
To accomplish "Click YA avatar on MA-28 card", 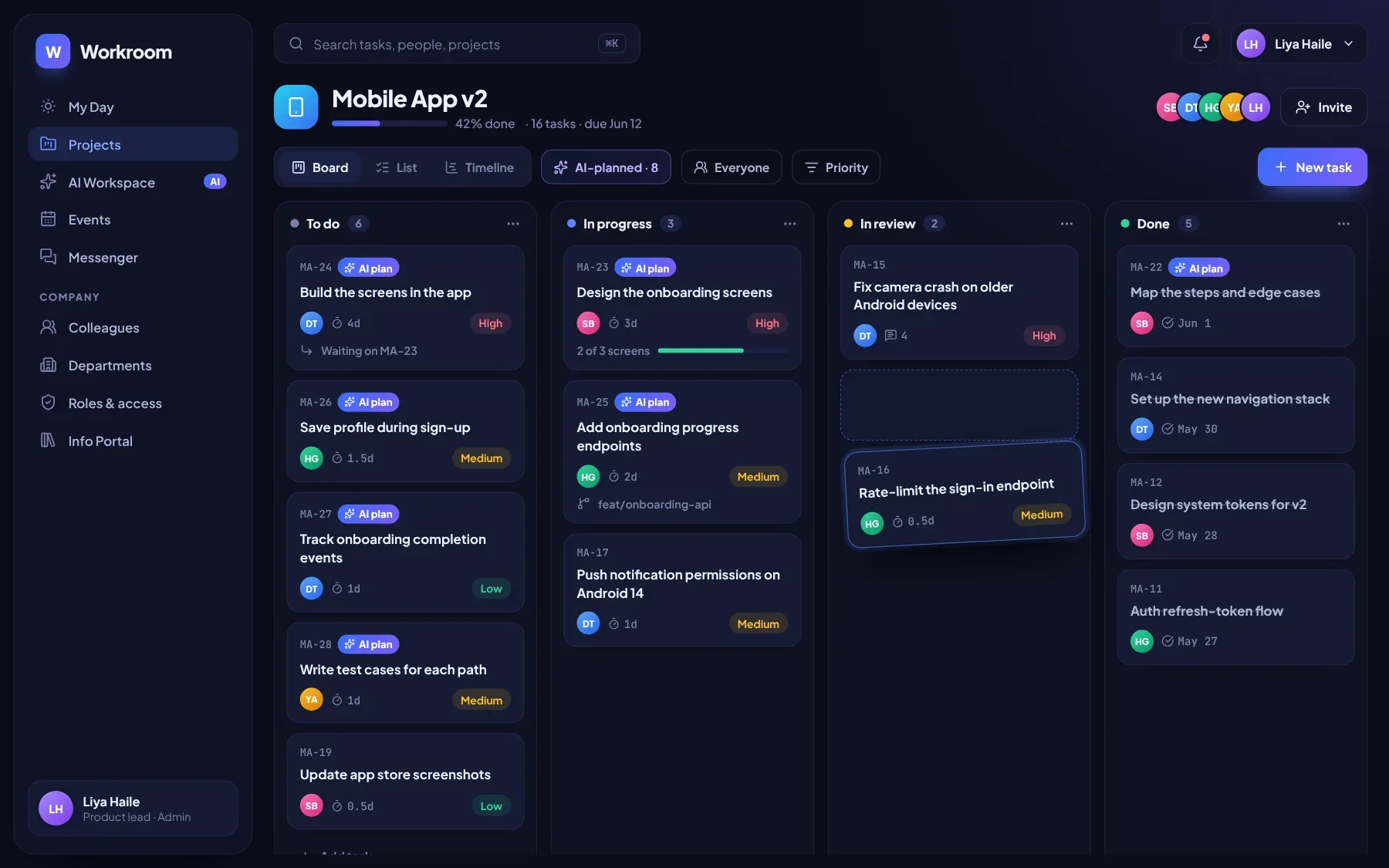I will [x=311, y=700].
